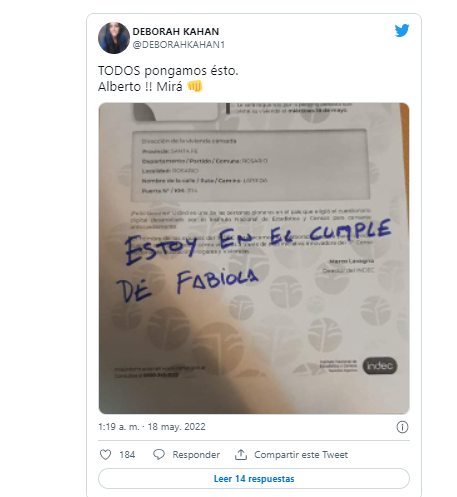
Task: Open the @DEBORAHKAHAN1 handle link
Action: pyautogui.click(x=179, y=45)
